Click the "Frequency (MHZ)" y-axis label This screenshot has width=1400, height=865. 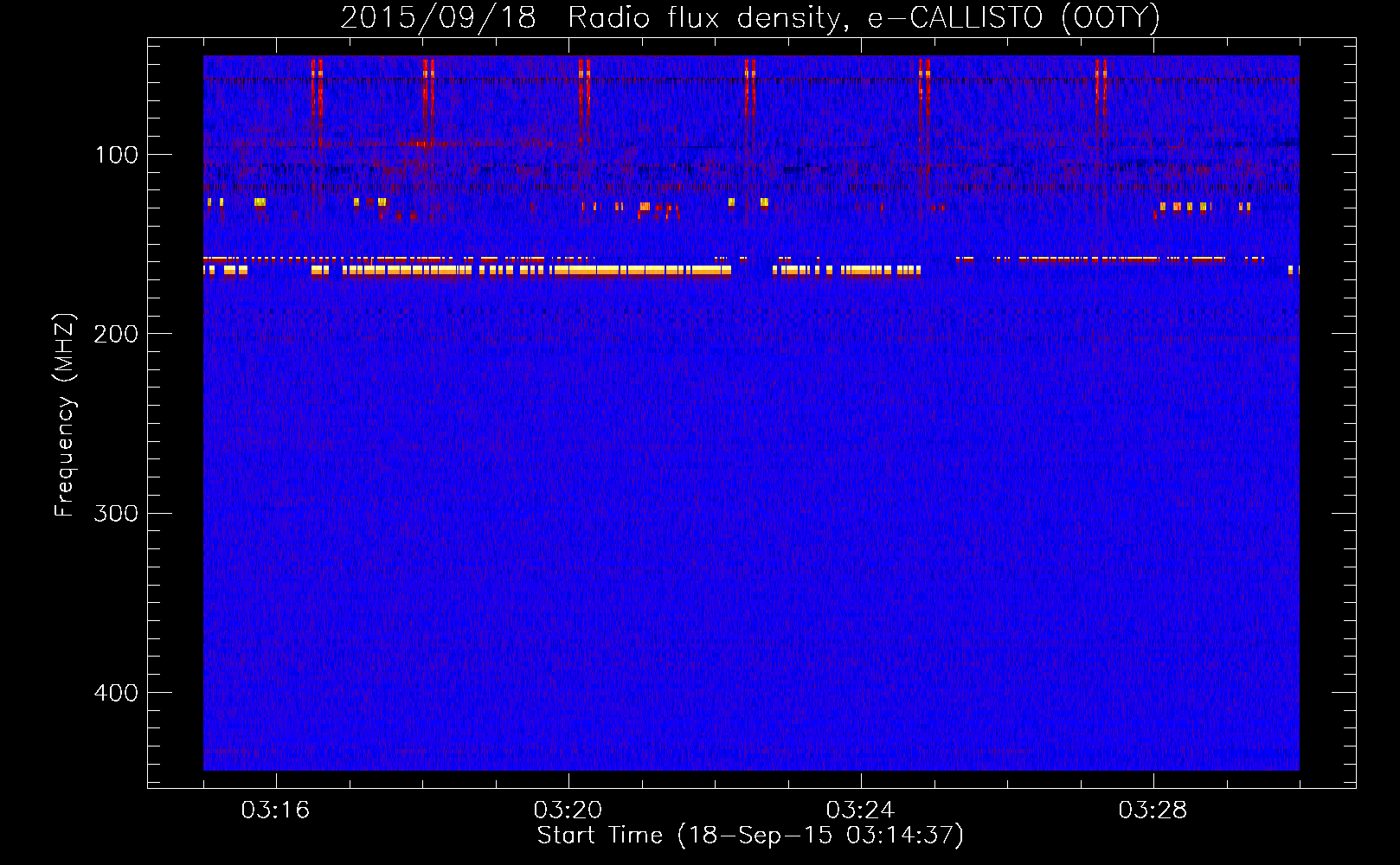(65, 415)
